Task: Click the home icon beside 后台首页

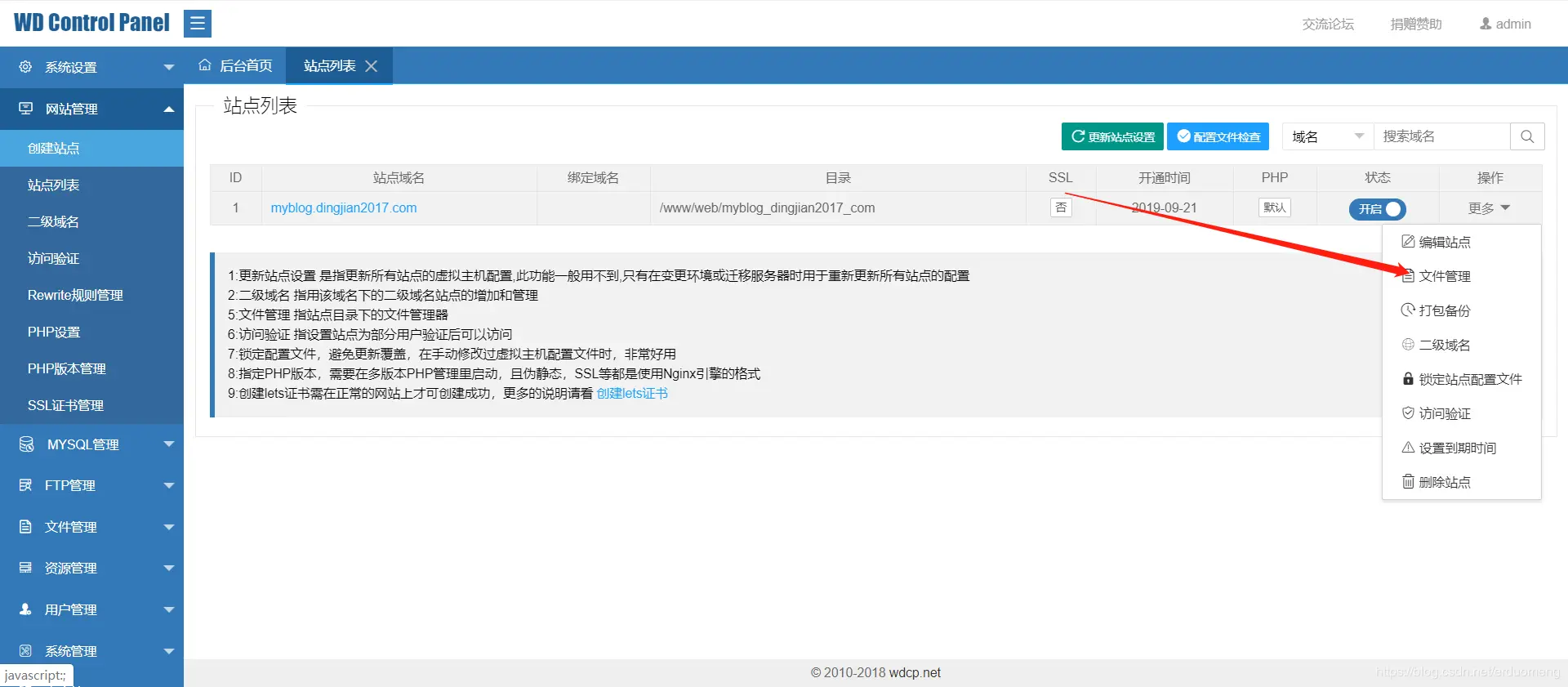Action: point(205,65)
